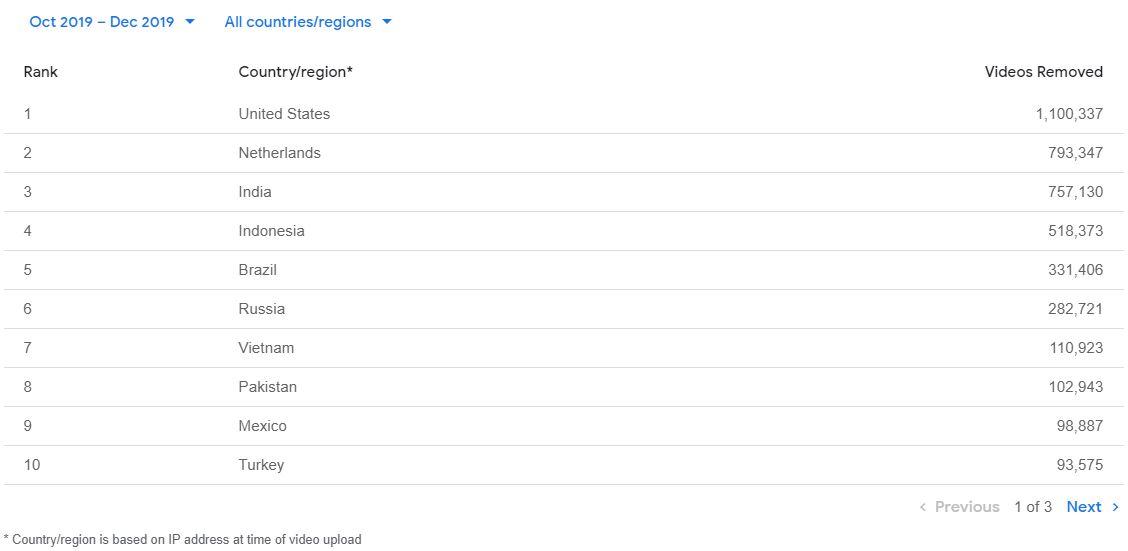Click the Videos Removed column header
The width and height of the screenshot is (1128, 551).
pyautogui.click(x=1043, y=72)
